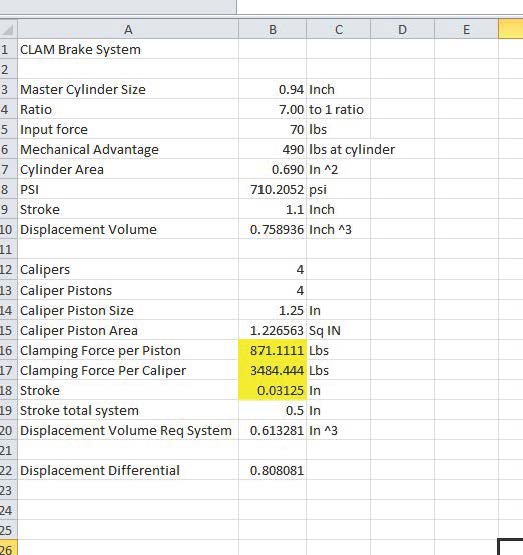The image size is (523, 555).
Task: Select the 'Caliper Piston Area' cell
Action: point(128,330)
